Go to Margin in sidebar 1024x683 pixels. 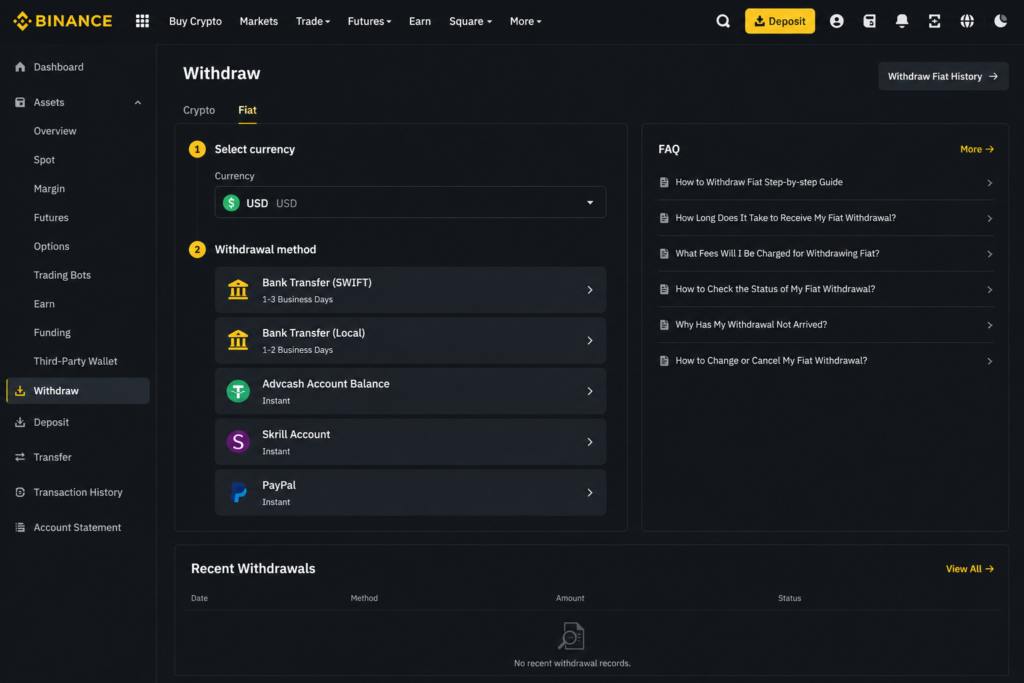(49, 188)
